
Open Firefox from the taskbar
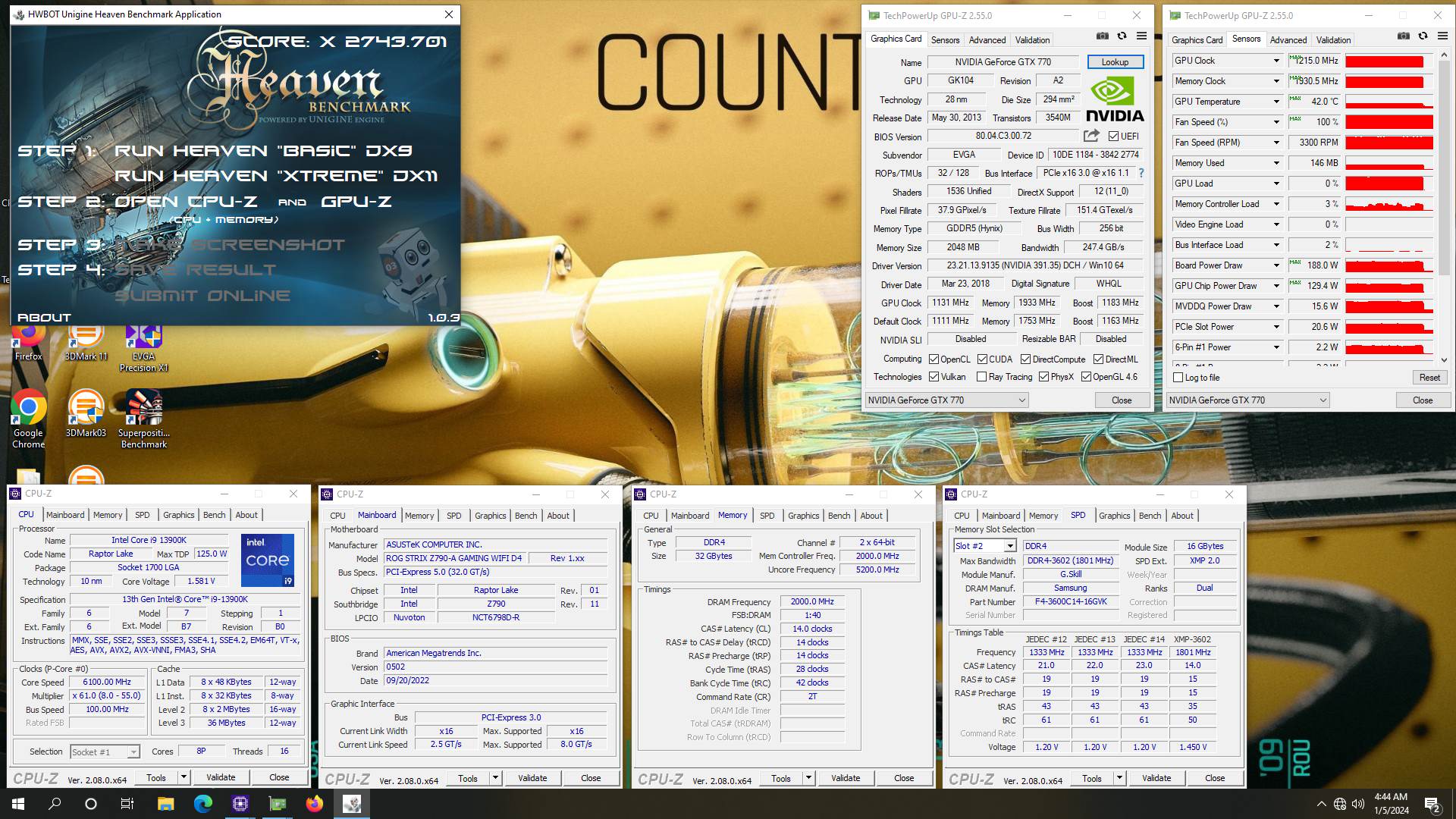point(315,804)
